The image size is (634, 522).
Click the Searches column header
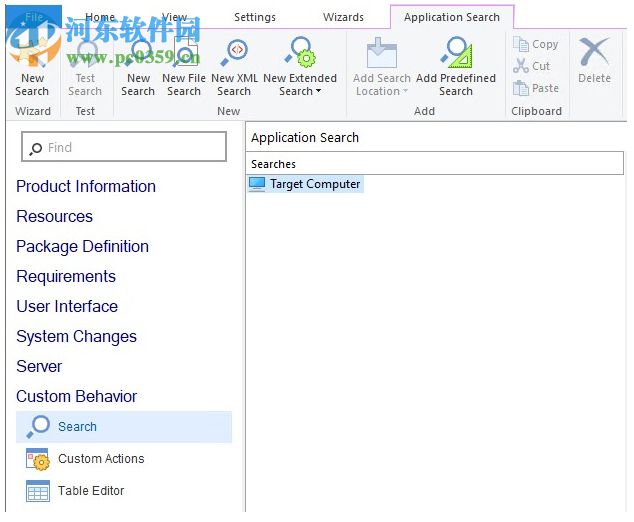point(435,163)
